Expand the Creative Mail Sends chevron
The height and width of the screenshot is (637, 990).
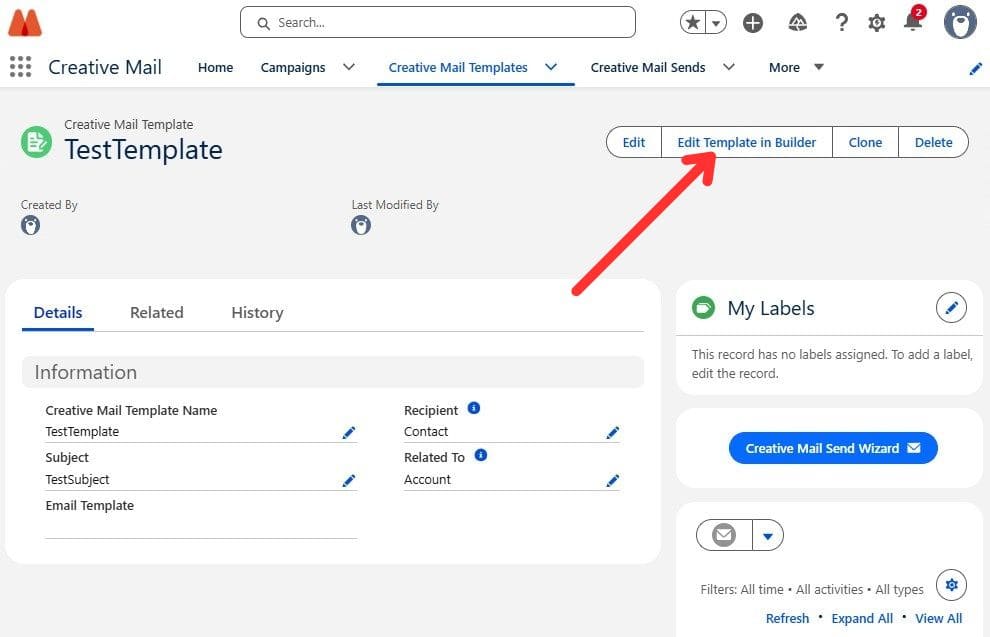(x=729, y=67)
